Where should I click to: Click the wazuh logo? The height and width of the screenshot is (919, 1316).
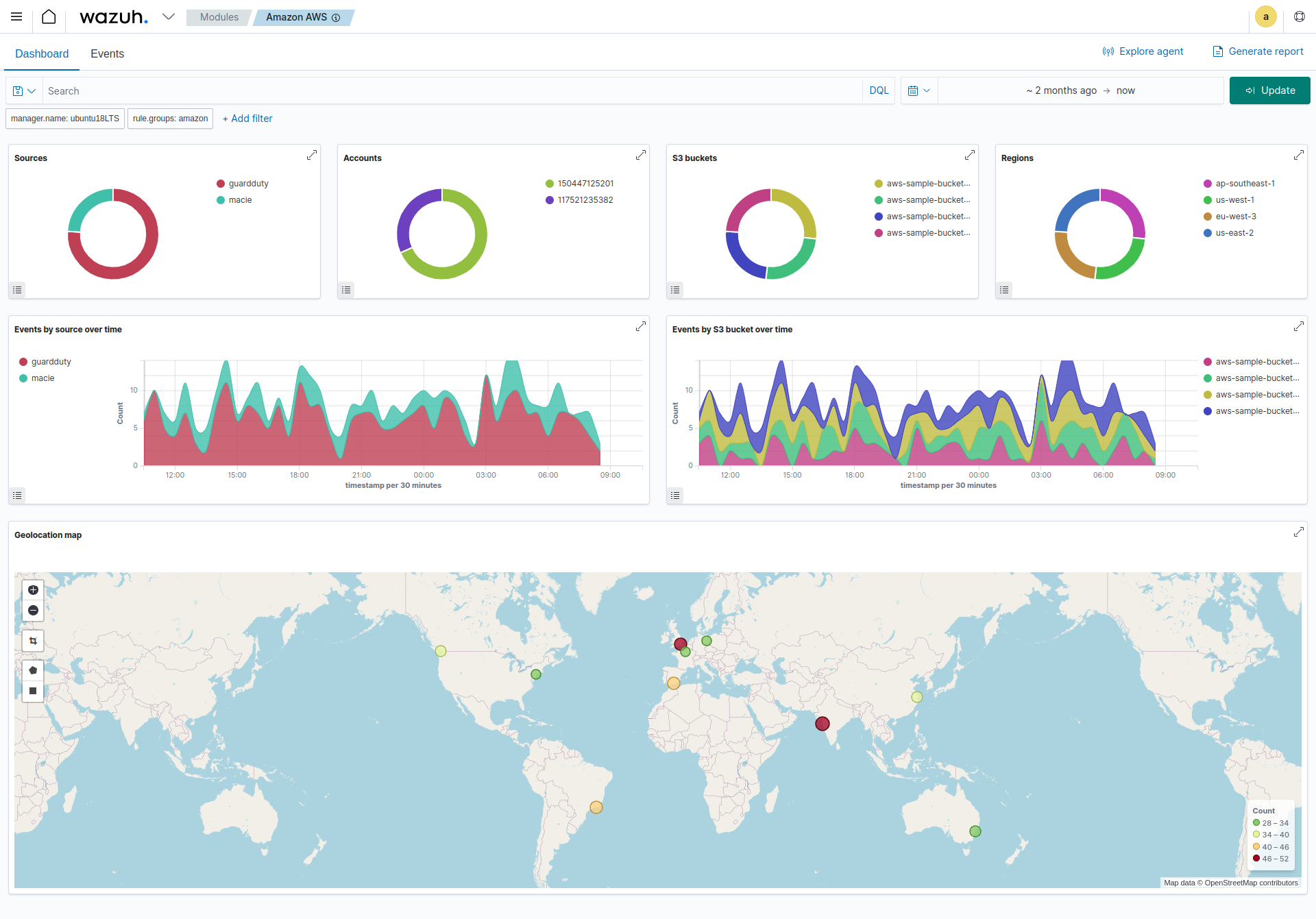tap(113, 17)
